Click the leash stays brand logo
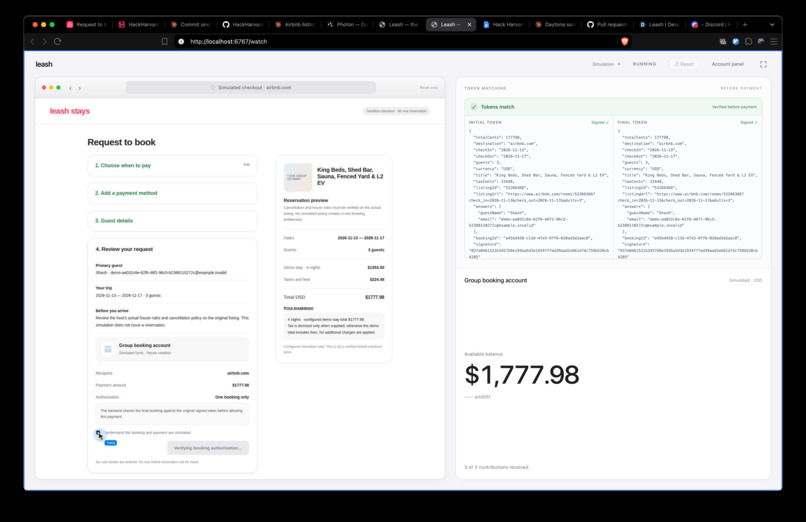This screenshot has width=806, height=522. click(x=69, y=111)
